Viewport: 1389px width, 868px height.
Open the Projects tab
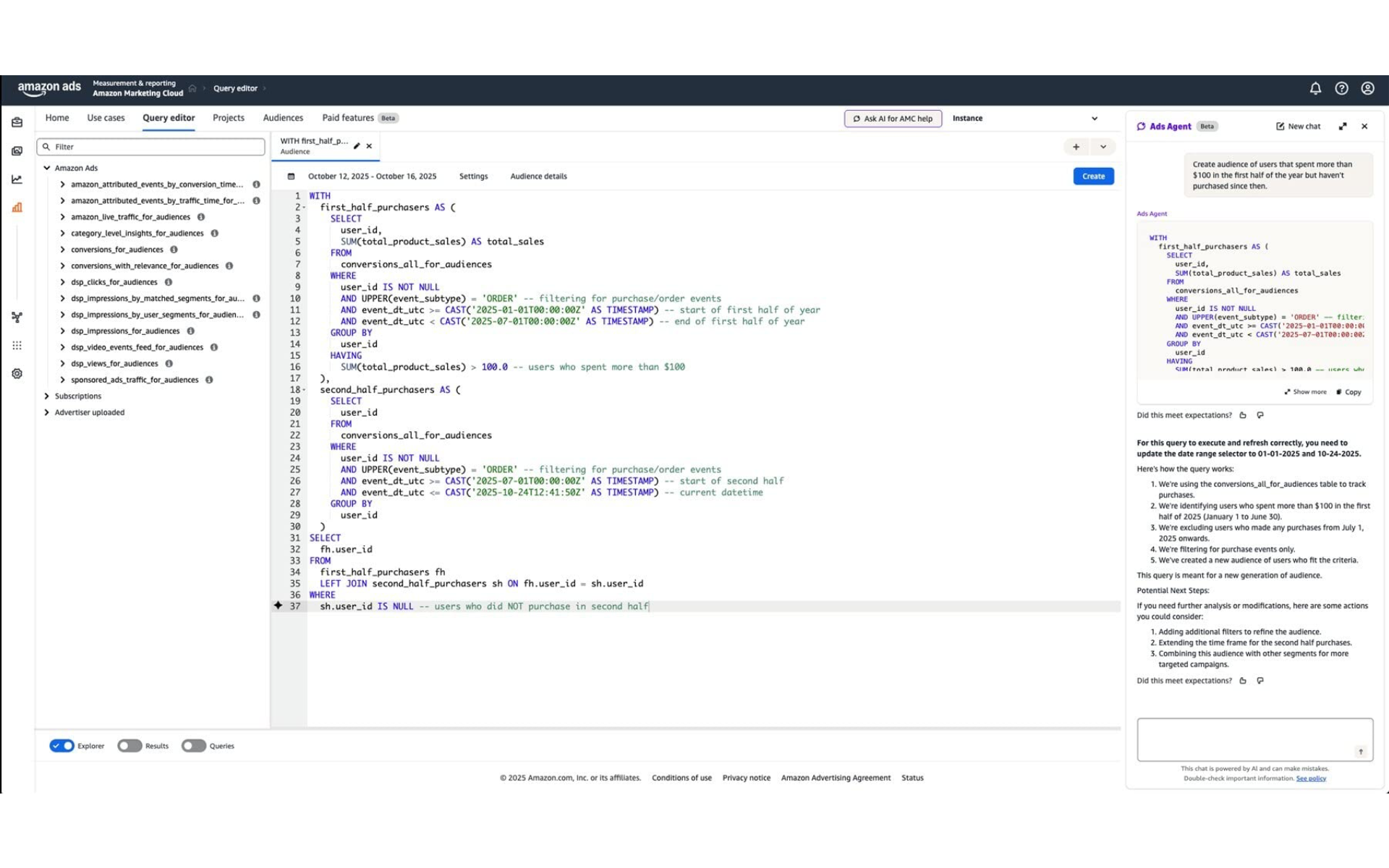(229, 117)
